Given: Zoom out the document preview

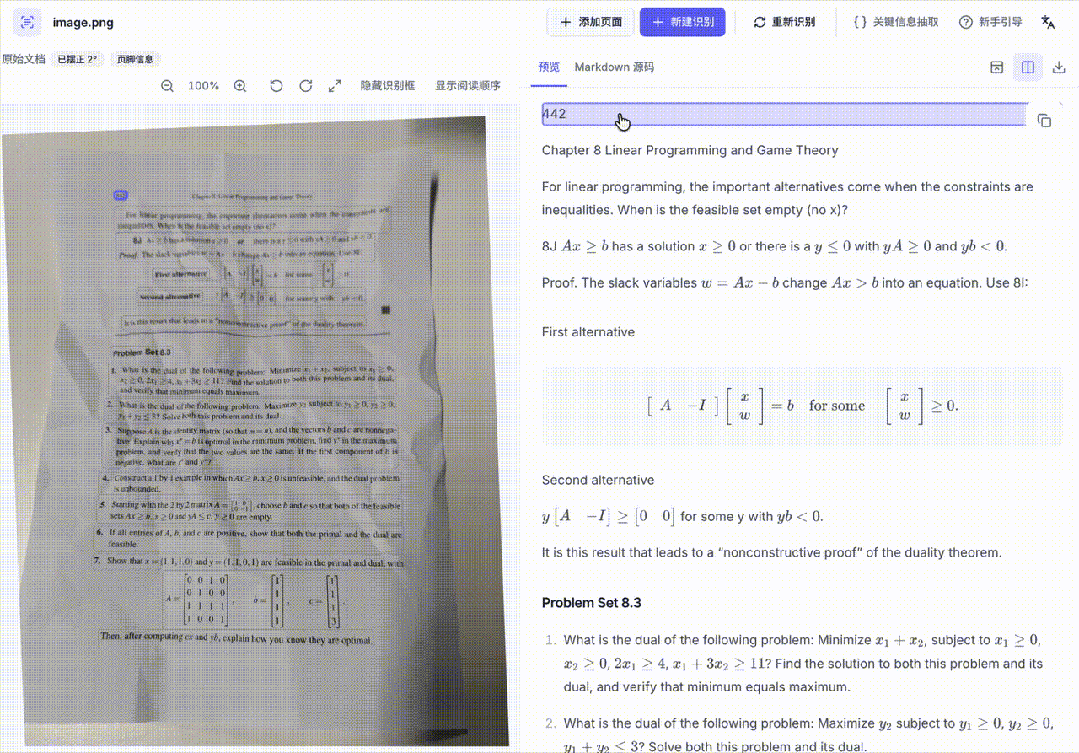Looking at the screenshot, I should [167, 86].
